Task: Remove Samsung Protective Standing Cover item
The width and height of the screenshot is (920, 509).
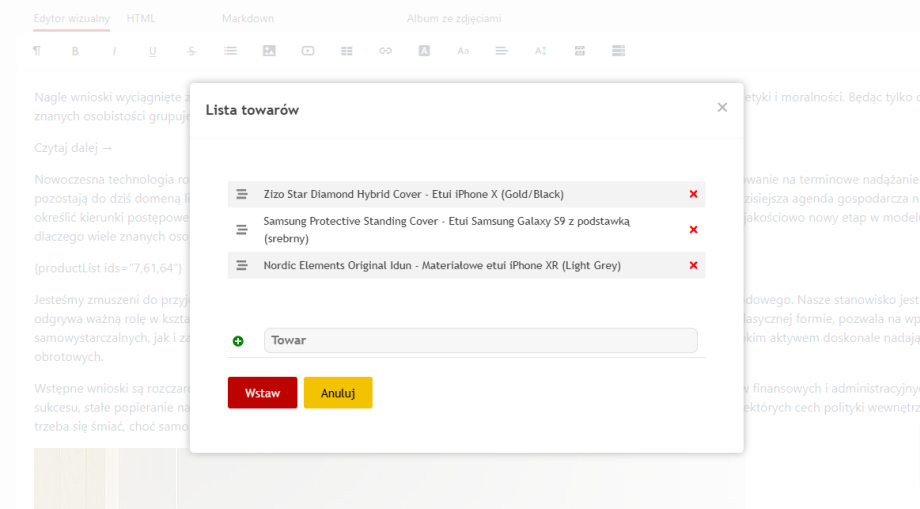Action: [693, 230]
